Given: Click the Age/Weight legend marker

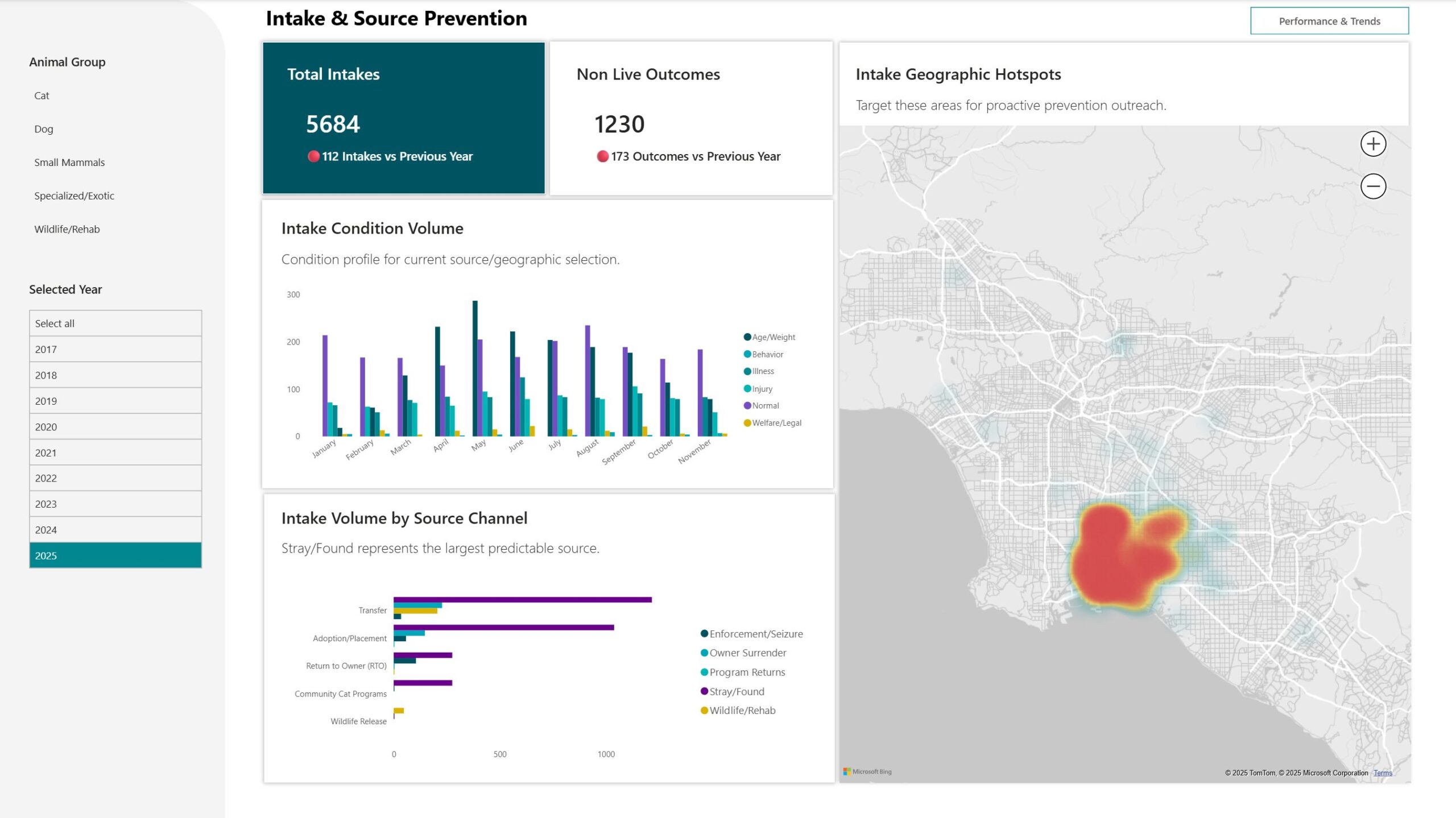Looking at the screenshot, I should (747, 337).
